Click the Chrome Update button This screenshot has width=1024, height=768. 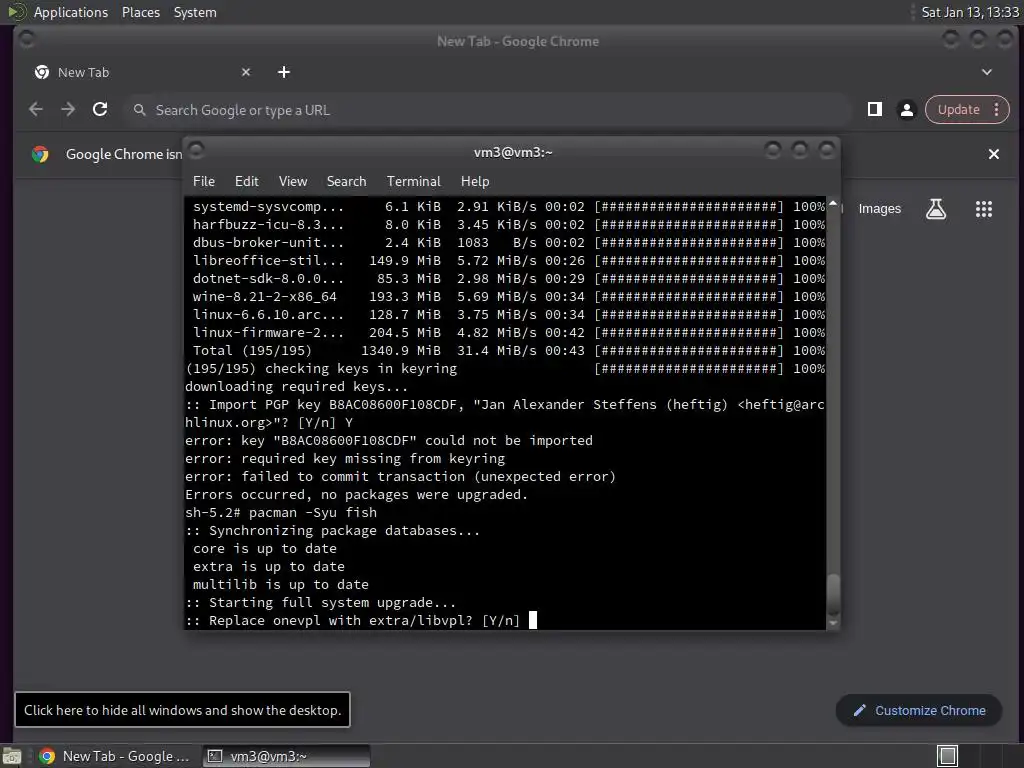coord(958,110)
